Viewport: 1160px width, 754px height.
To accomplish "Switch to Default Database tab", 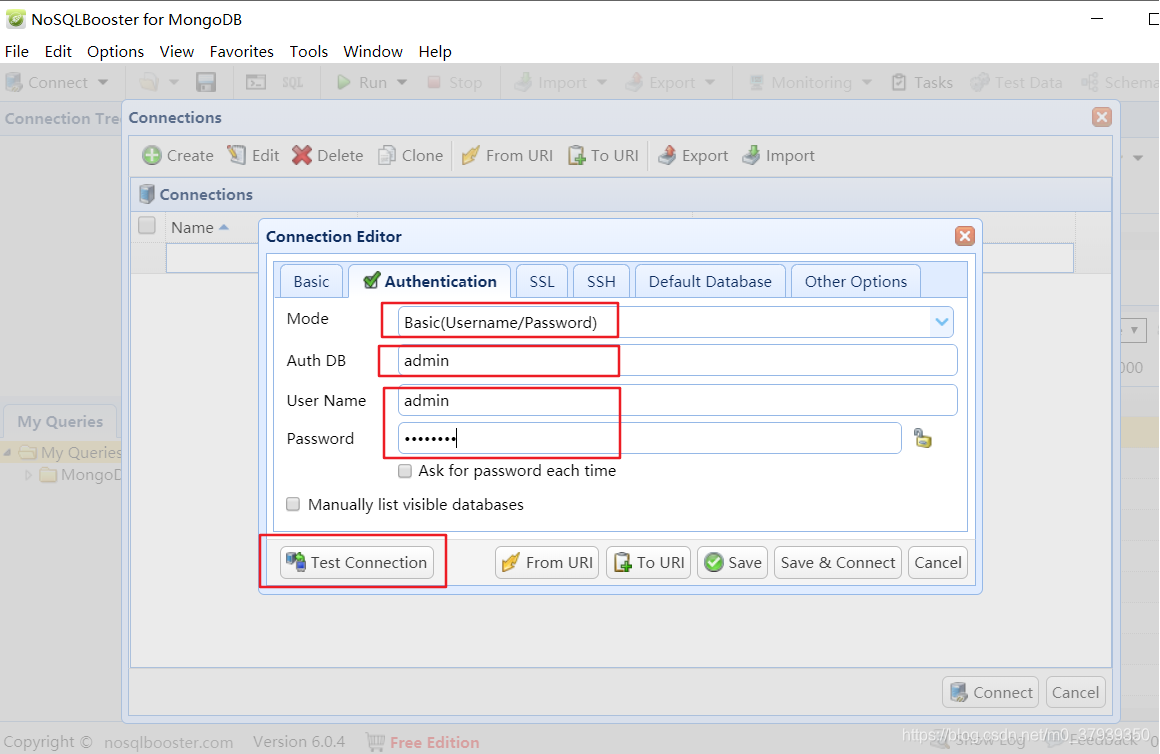I will (x=710, y=281).
